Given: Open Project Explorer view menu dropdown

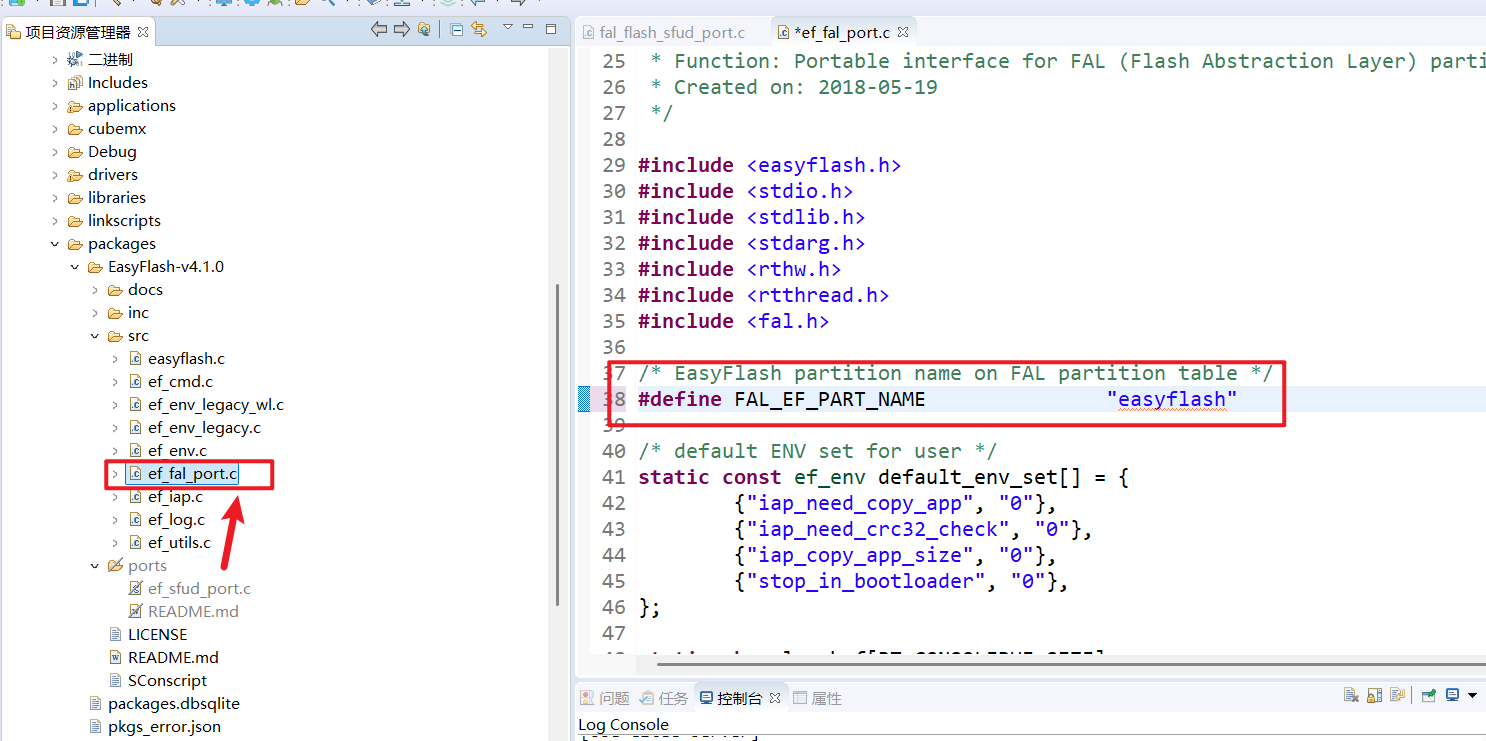Looking at the screenshot, I should pos(508,27).
